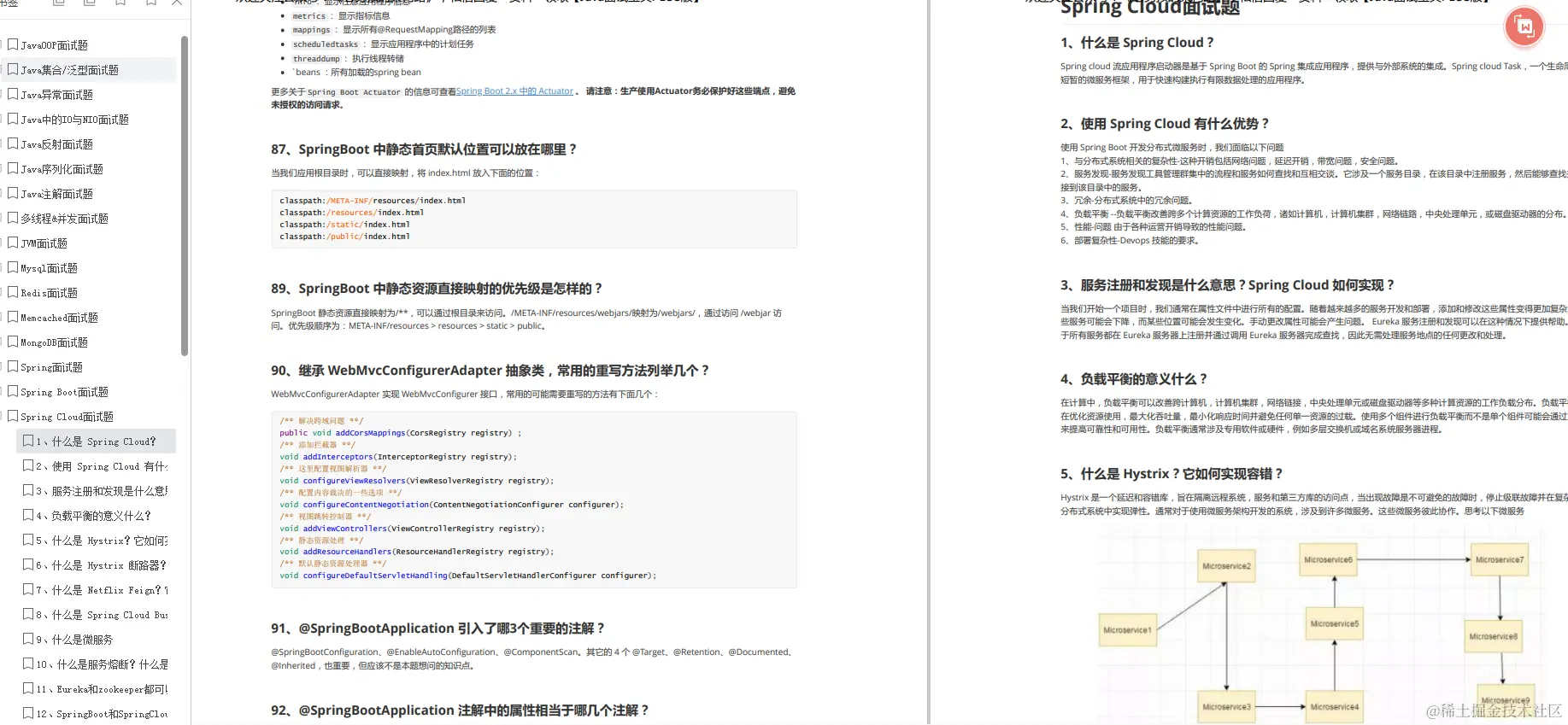Image resolution: width=1568 pixels, height=725 pixels.
Task: Click heading 87、SpringBoot 中静态首页默认位置
Action: click(424, 149)
